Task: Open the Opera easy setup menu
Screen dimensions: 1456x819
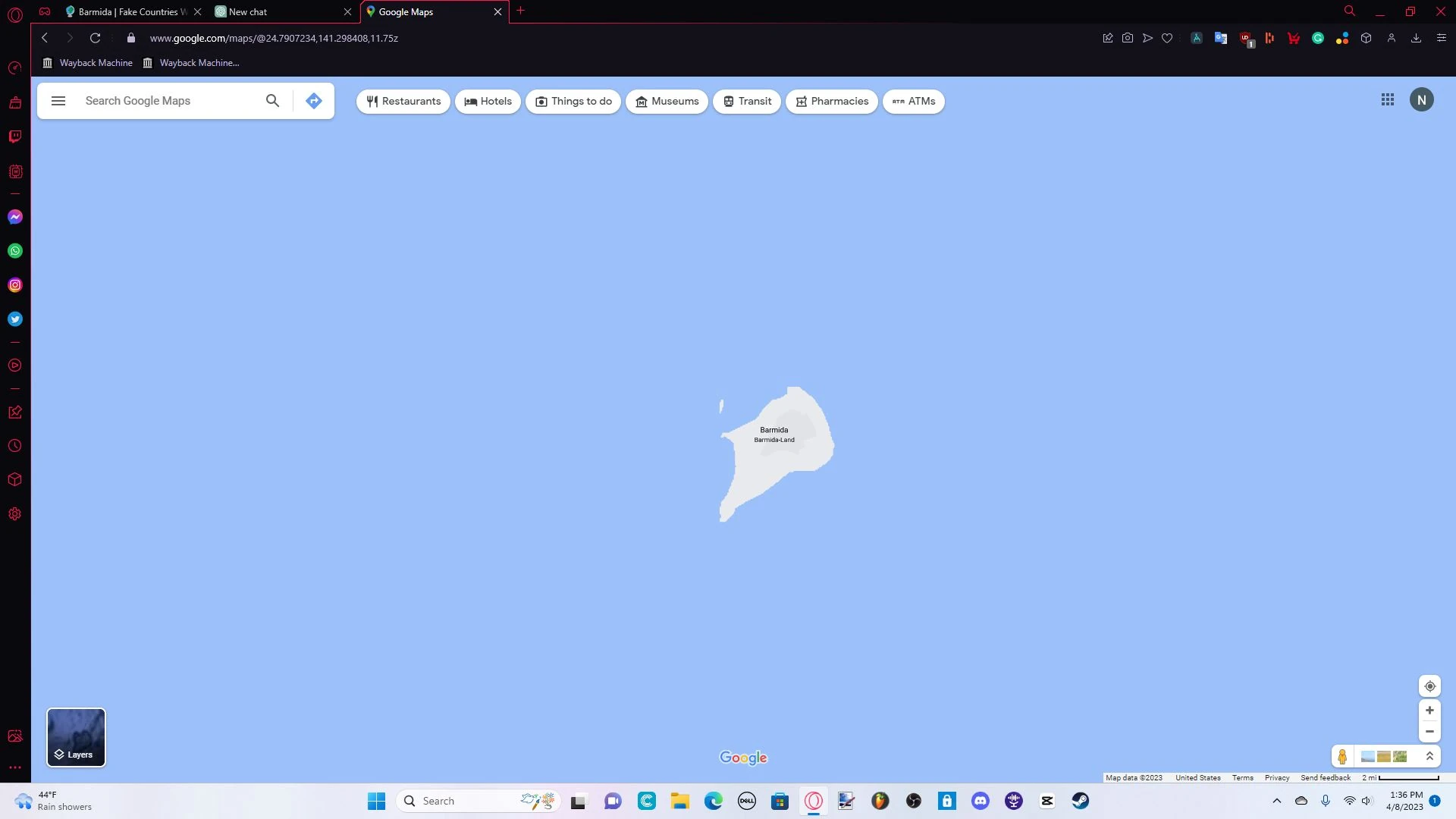Action: coord(1441,38)
